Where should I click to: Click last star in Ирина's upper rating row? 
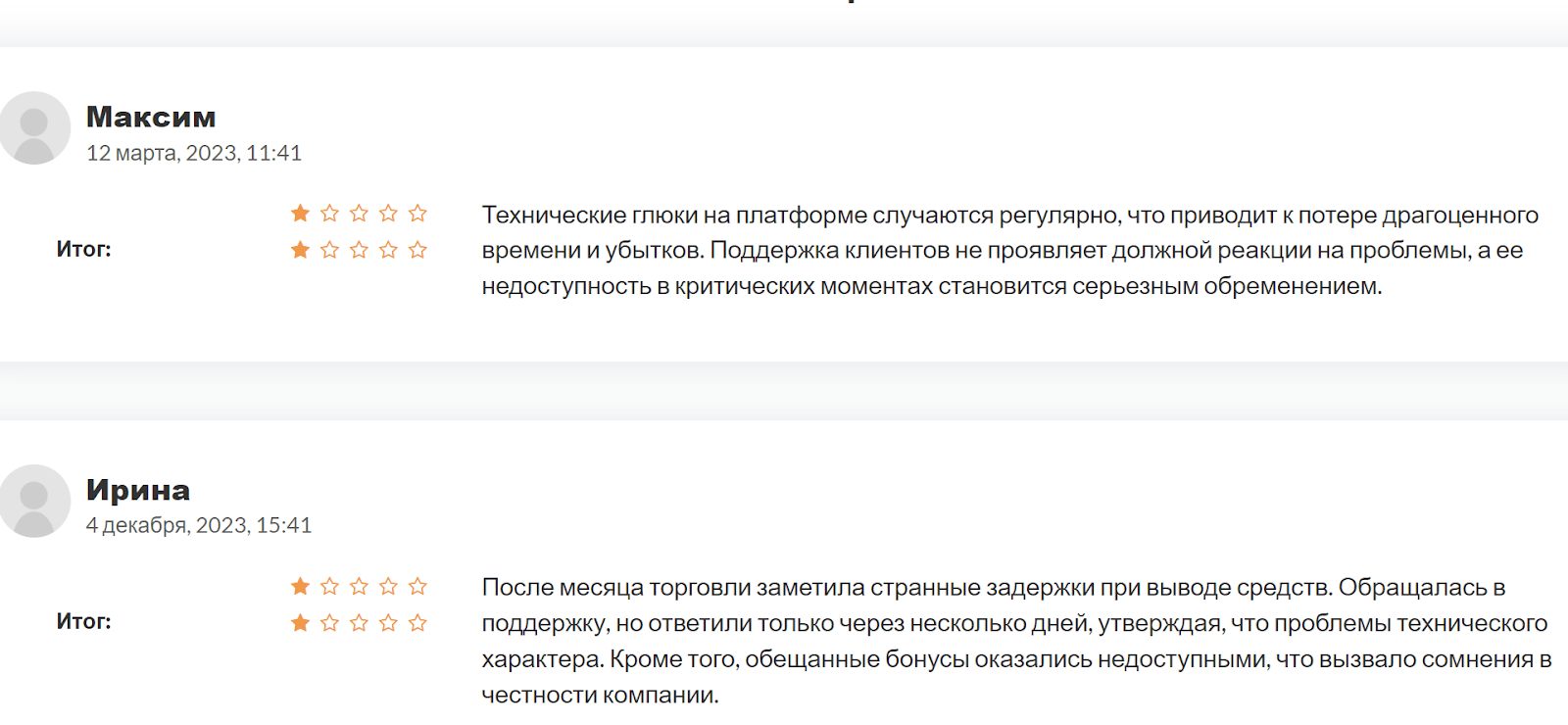pos(418,586)
